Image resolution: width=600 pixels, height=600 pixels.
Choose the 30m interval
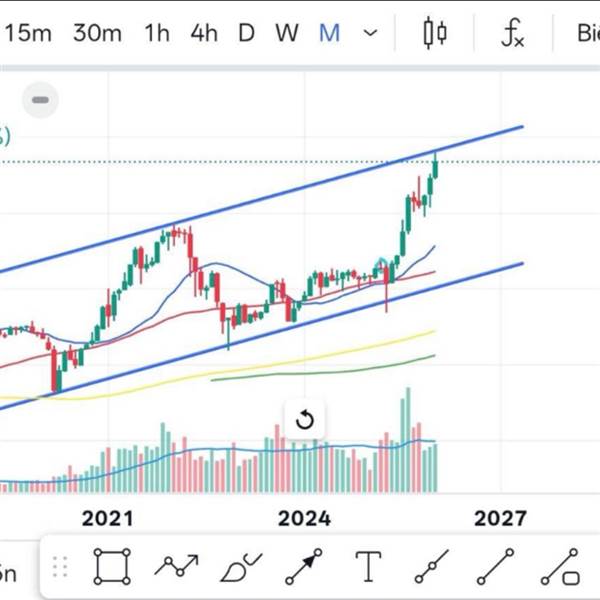point(97,33)
